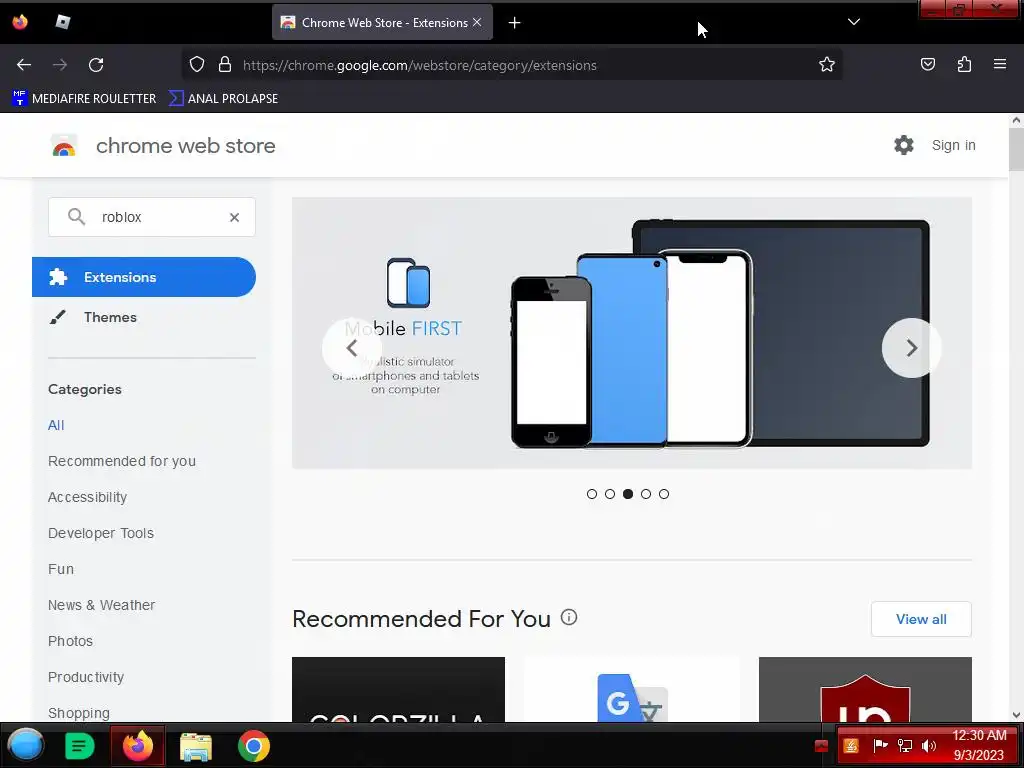
Task: Show the next carousel slide
Action: tap(911, 348)
